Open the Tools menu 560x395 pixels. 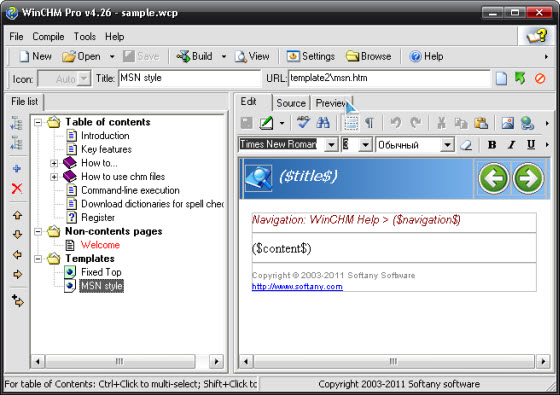click(85, 37)
